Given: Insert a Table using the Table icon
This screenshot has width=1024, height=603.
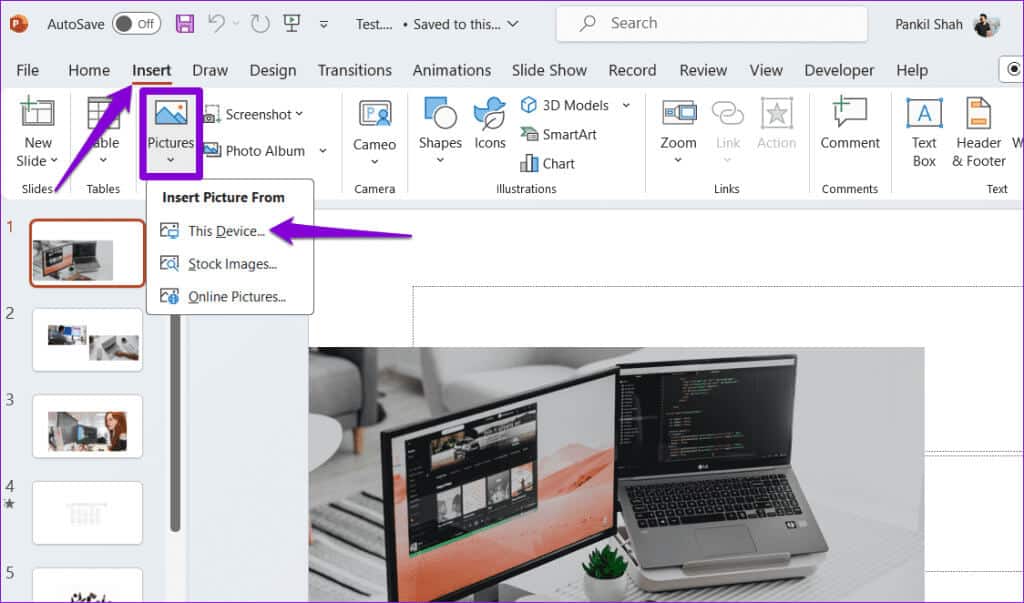Looking at the screenshot, I should pos(103,114).
